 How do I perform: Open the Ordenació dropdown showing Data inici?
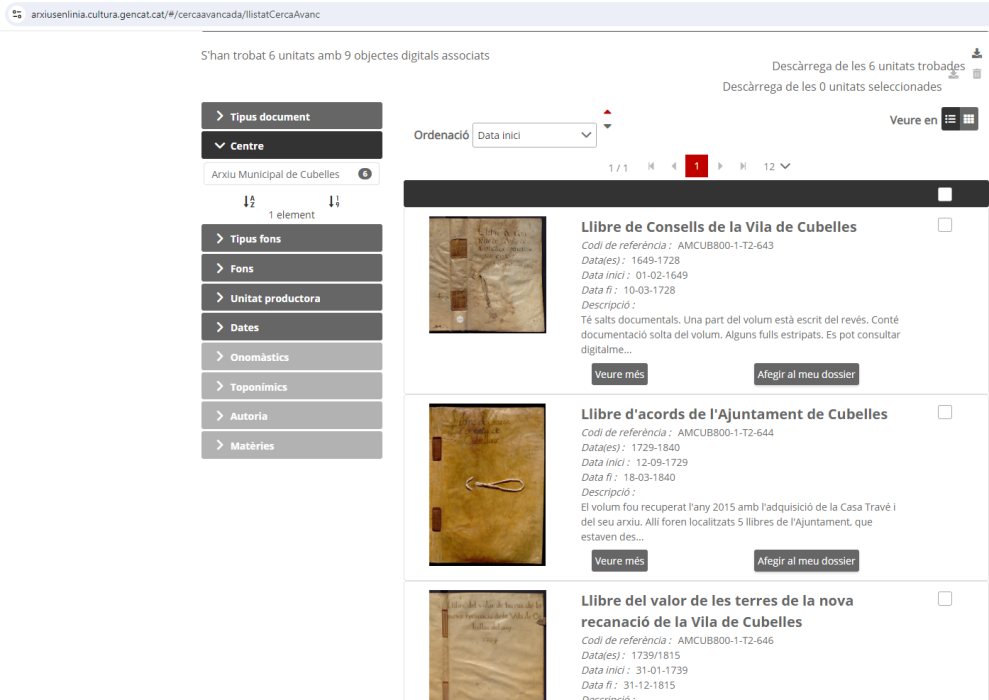[x=534, y=135]
